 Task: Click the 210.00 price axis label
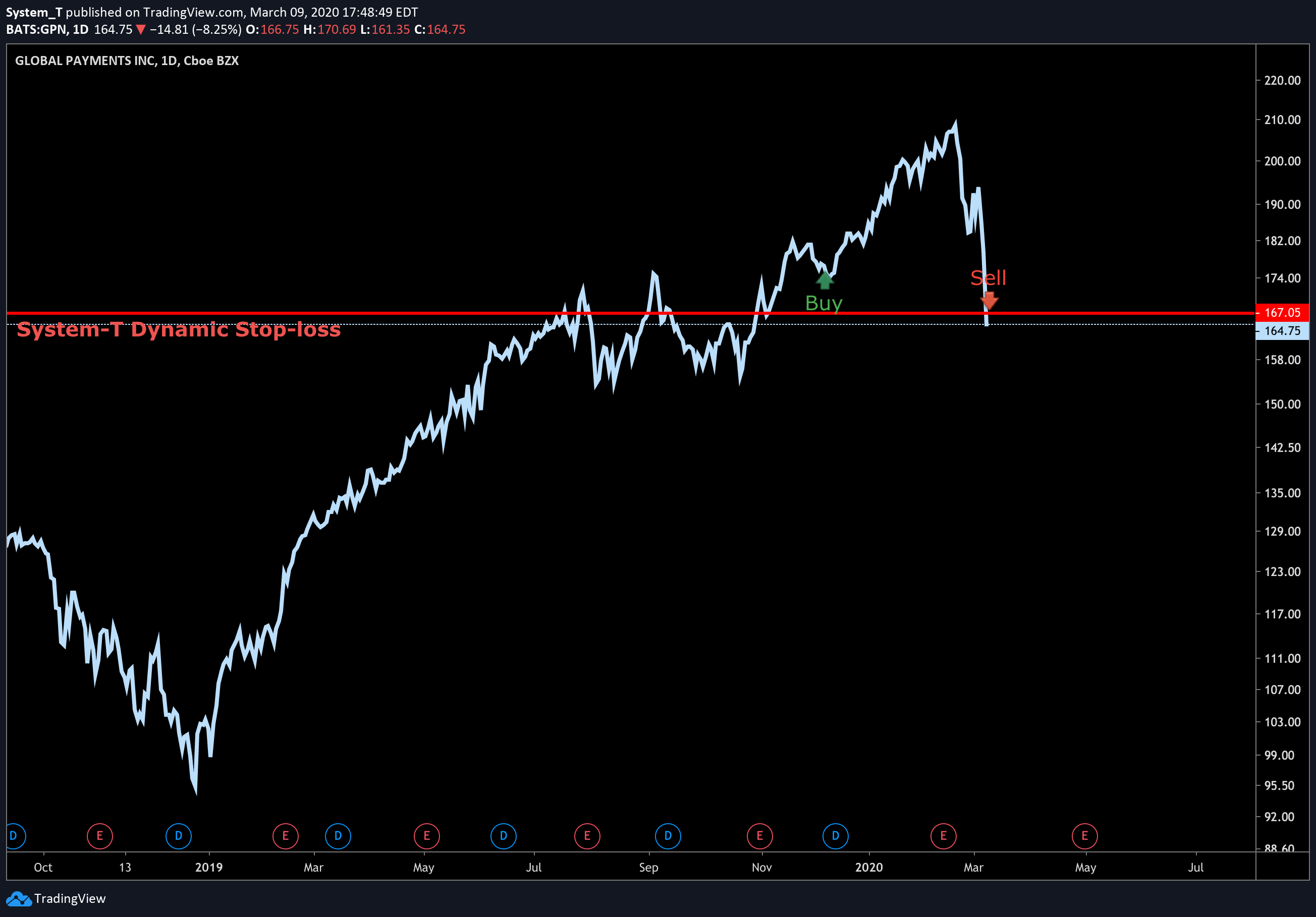coord(1282,120)
